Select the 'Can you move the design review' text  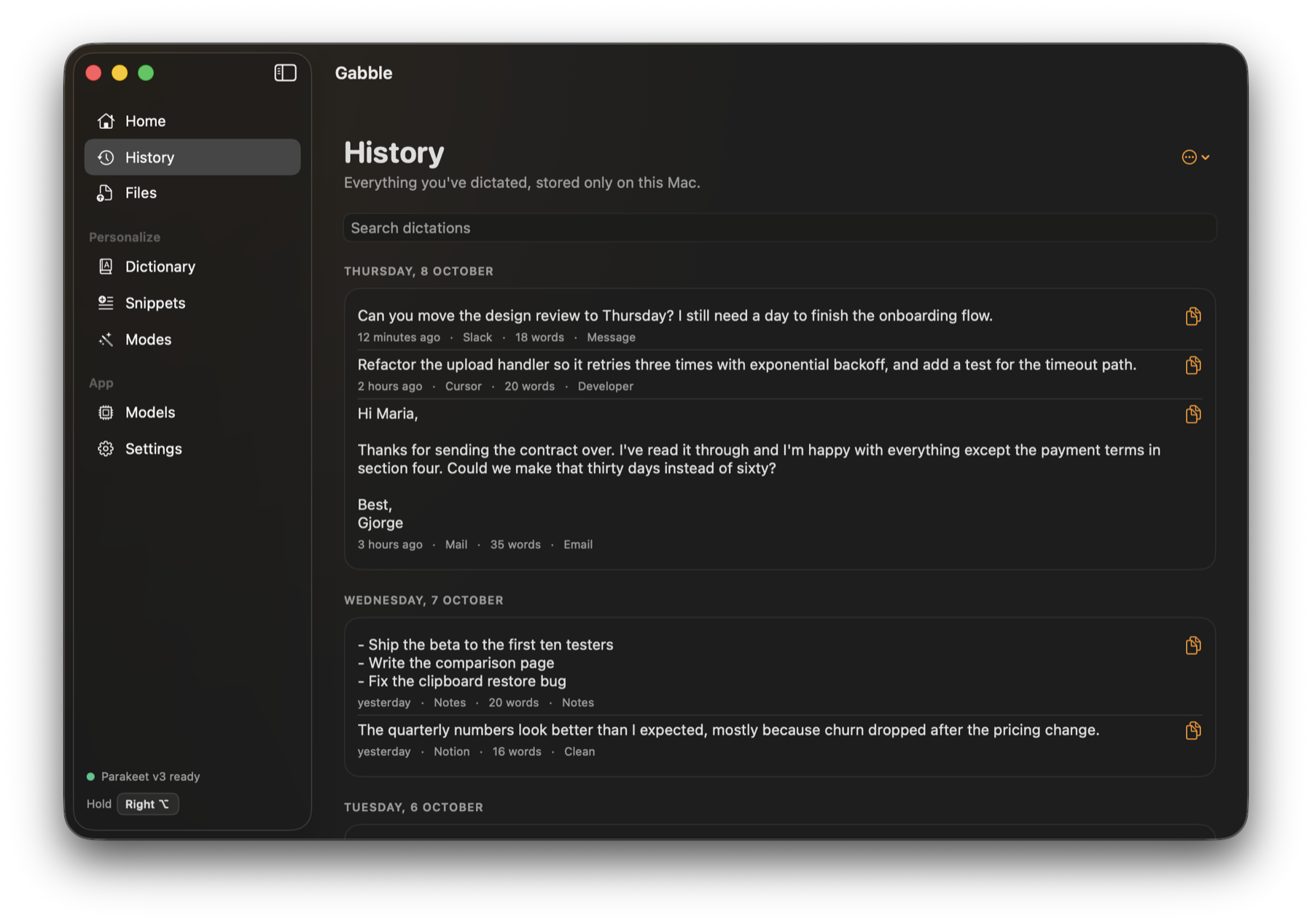coord(675,316)
